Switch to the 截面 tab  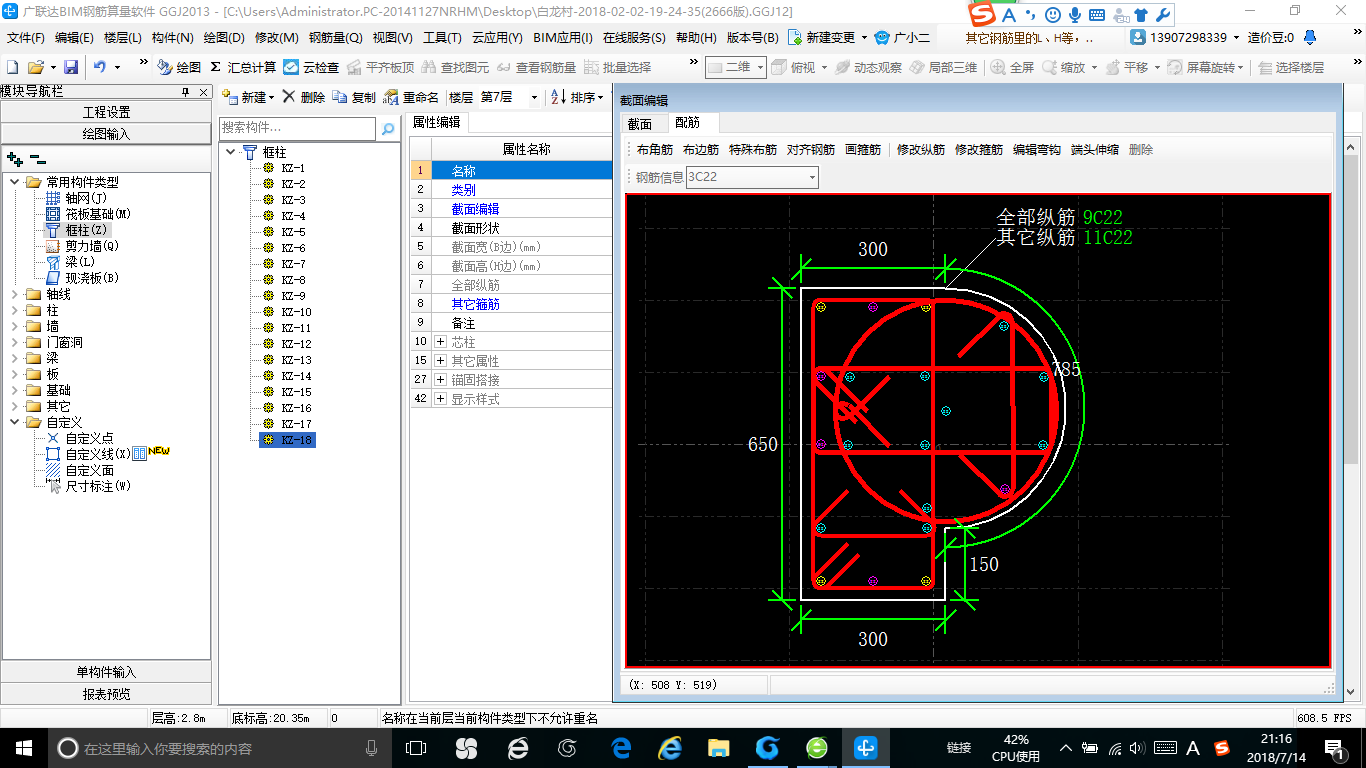tap(640, 123)
